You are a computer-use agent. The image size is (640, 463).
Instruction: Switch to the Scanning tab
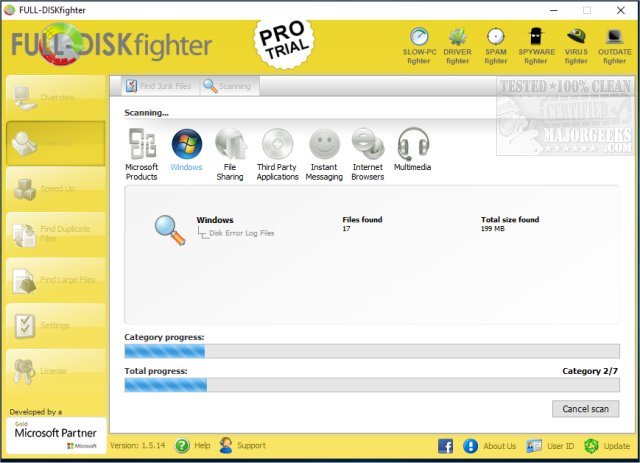pos(229,86)
